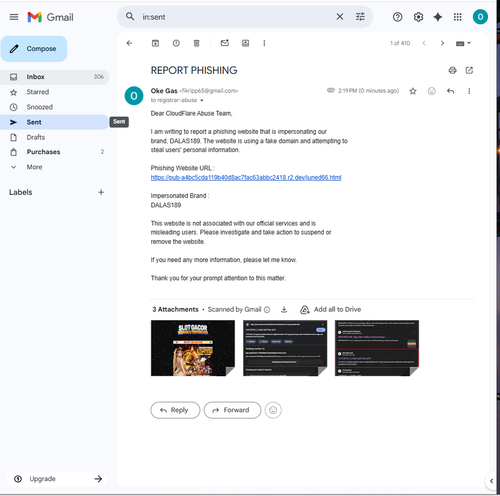The height and width of the screenshot is (496, 500).
Task: Archive this email
Action: tap(155, 43)
